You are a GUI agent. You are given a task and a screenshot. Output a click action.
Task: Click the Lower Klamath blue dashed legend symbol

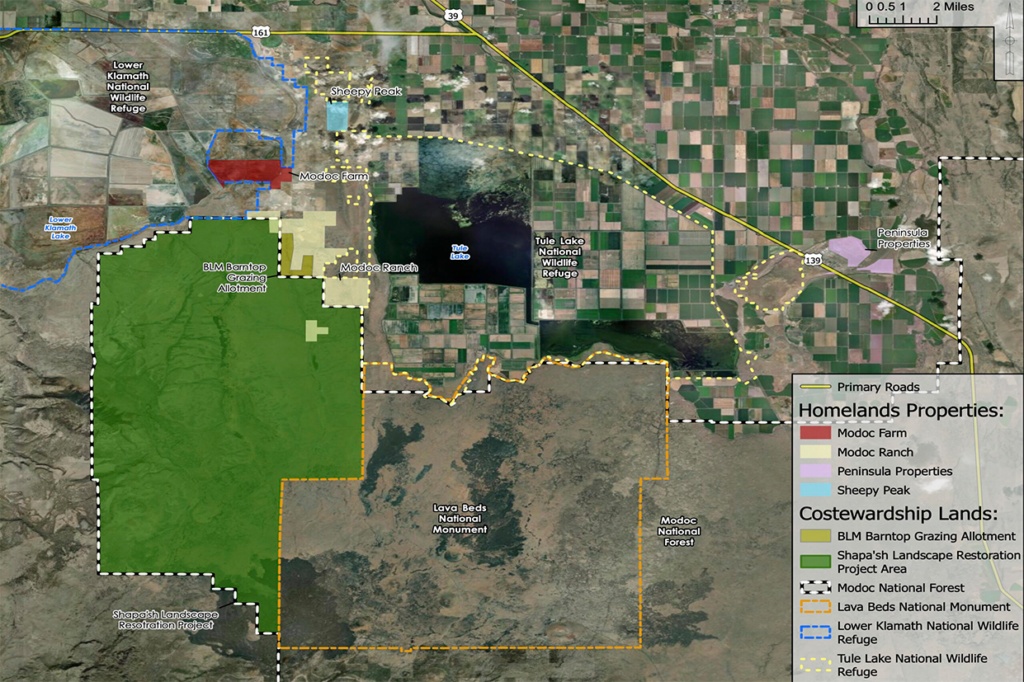pos(815,632)
